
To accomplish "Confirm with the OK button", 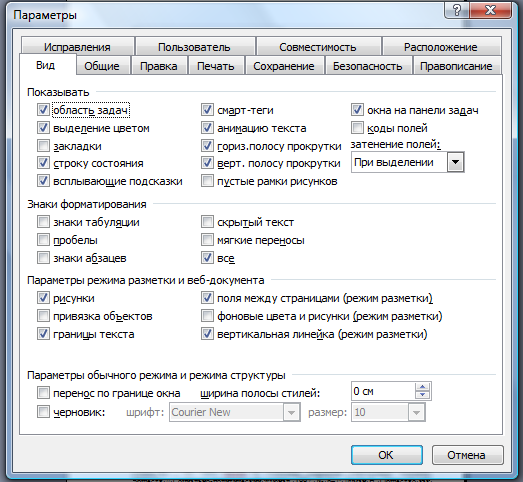I will point(386,455).
